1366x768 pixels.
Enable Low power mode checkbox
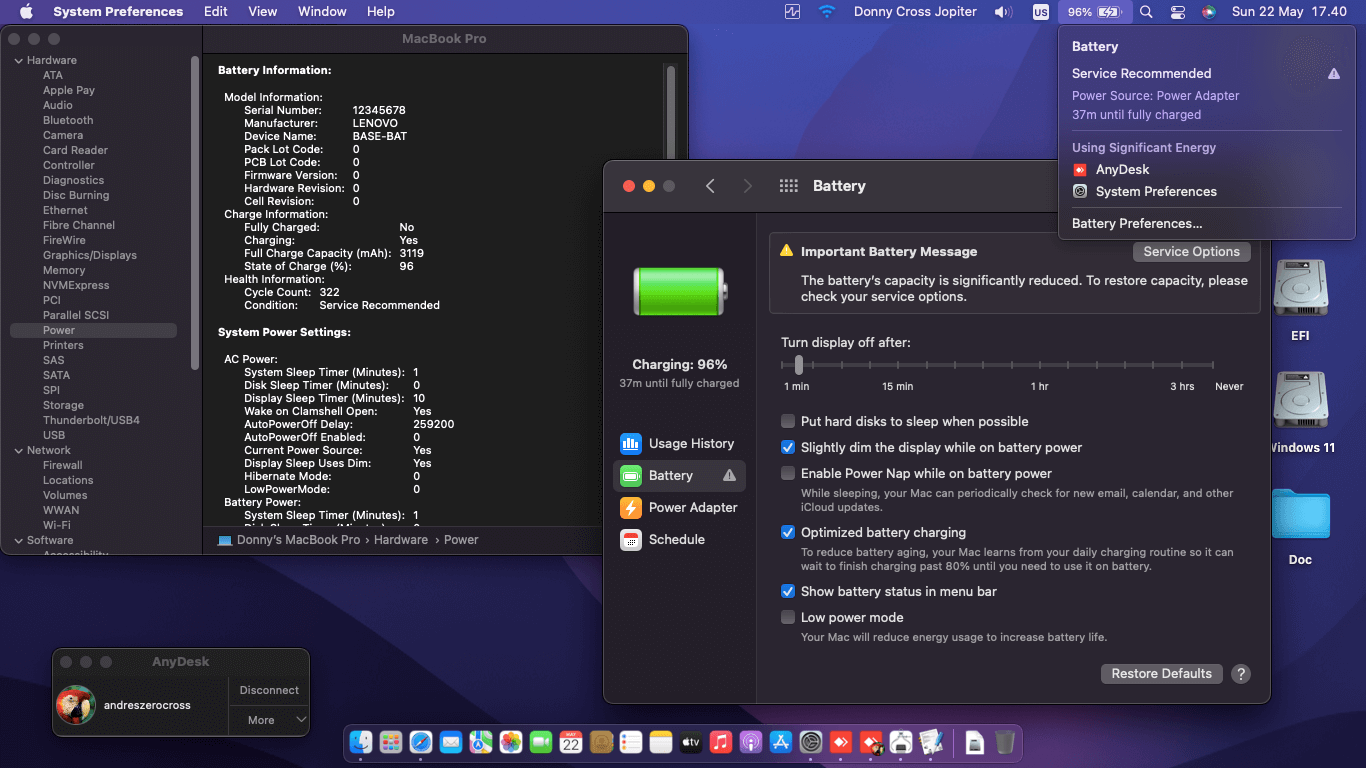tap(788, 618)
